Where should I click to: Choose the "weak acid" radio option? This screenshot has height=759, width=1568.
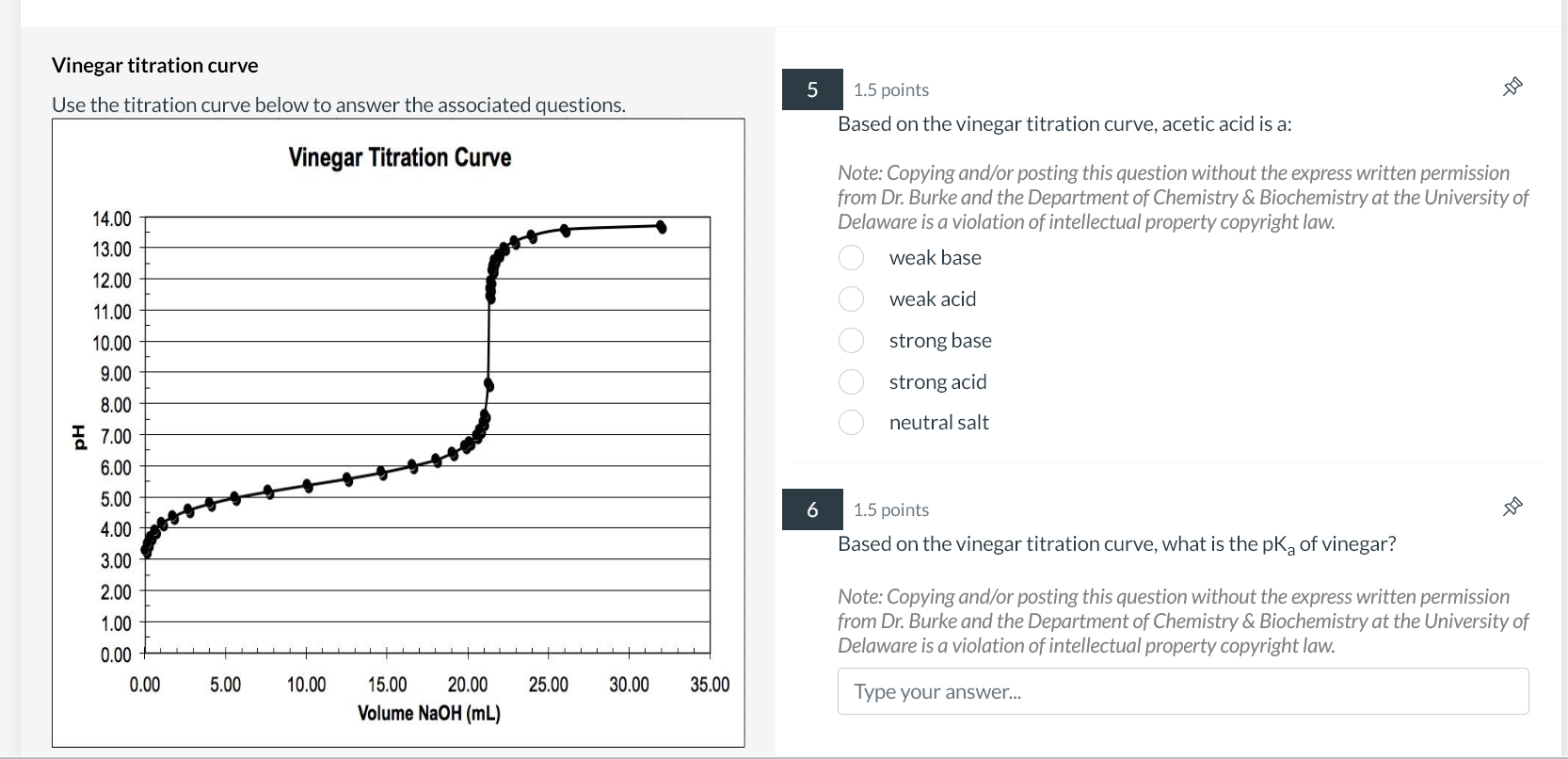click(852, 299)
